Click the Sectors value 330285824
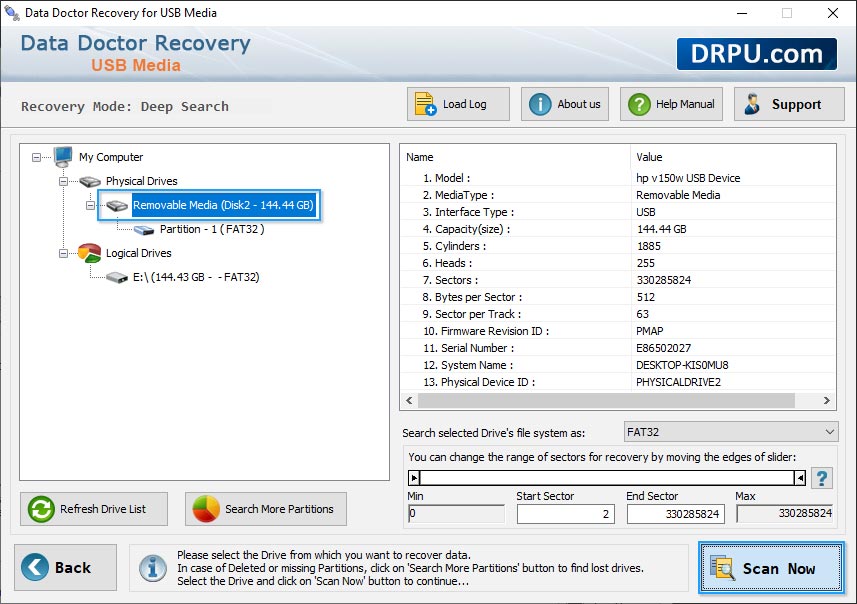The height and width of the screenshot is (604, 857). [x=664, y=280]
